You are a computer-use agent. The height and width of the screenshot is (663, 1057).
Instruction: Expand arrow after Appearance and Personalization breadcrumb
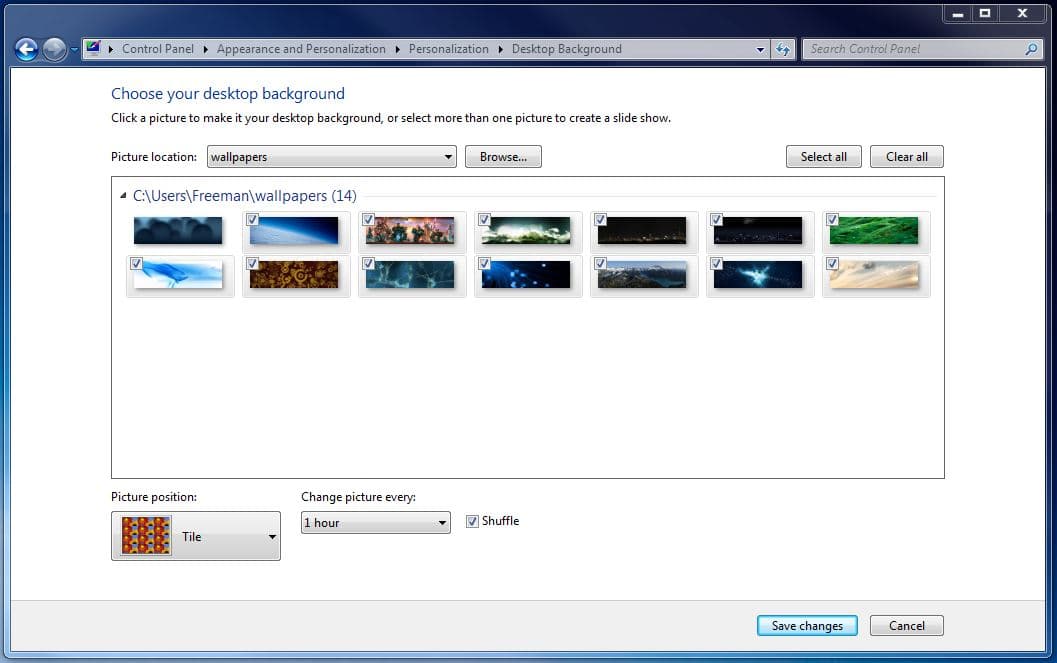click(398, 49)
